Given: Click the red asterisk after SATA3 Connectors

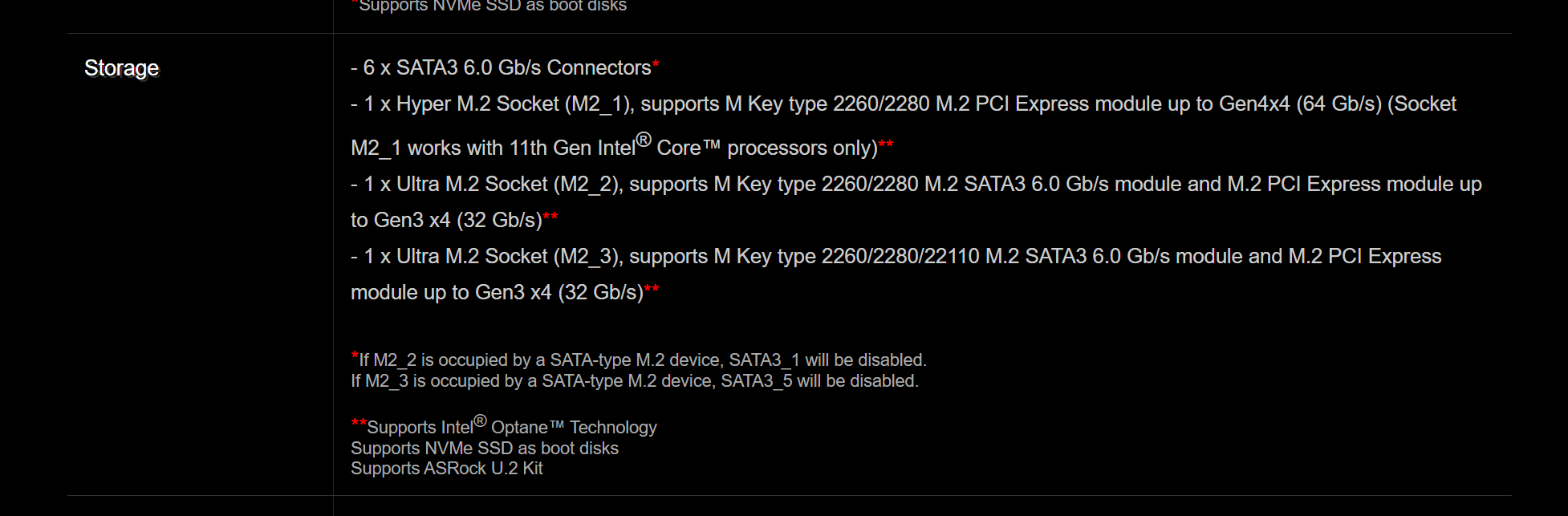Looking at the screenshot, I should pos(656,64).
